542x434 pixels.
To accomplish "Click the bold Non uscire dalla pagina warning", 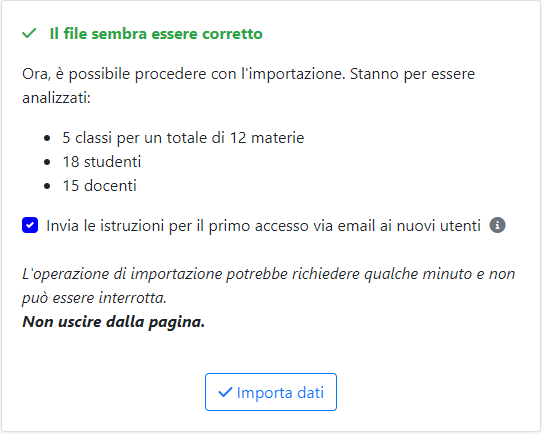I will 114,322.
